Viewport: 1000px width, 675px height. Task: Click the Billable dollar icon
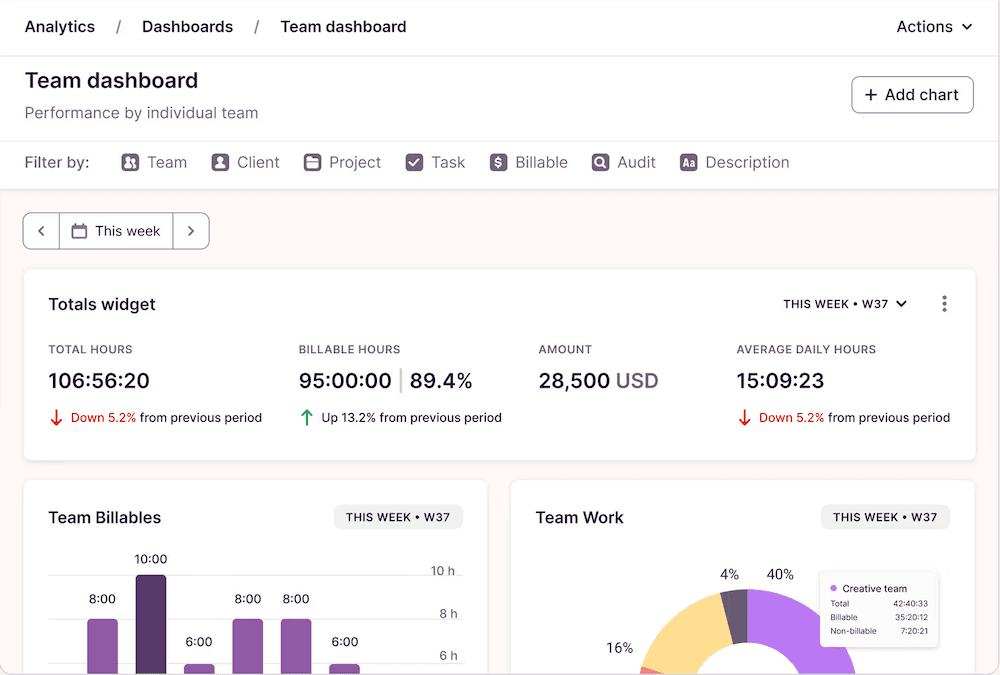point(498,162)
